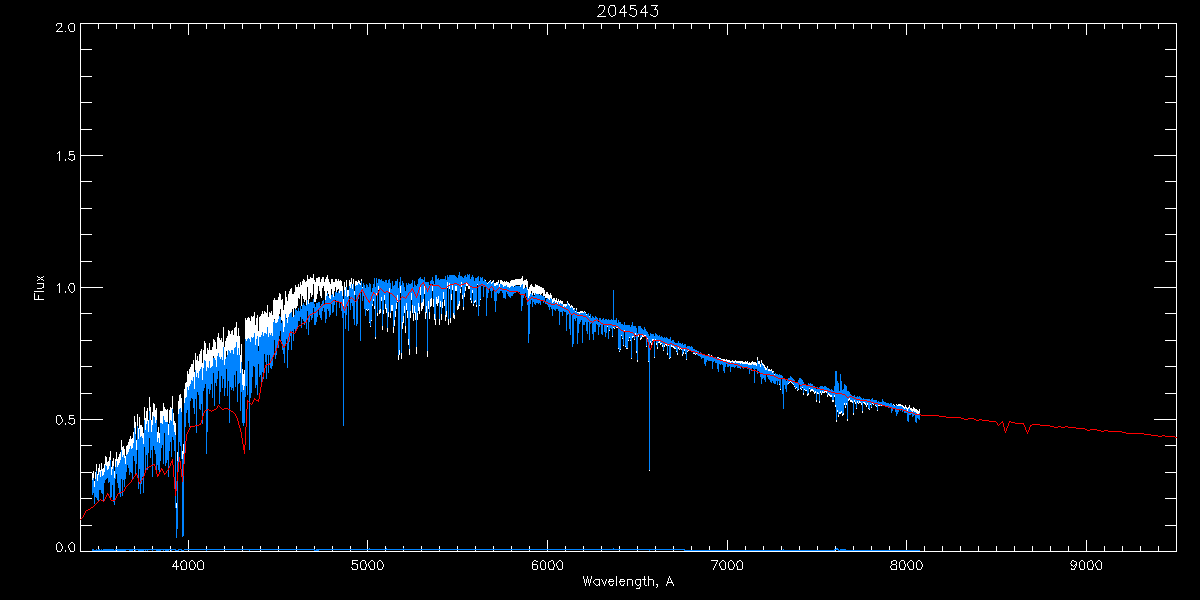Click the 1.5 flux tick label
The width and height of the screenshot is (1200, 600).
point(66,157)
